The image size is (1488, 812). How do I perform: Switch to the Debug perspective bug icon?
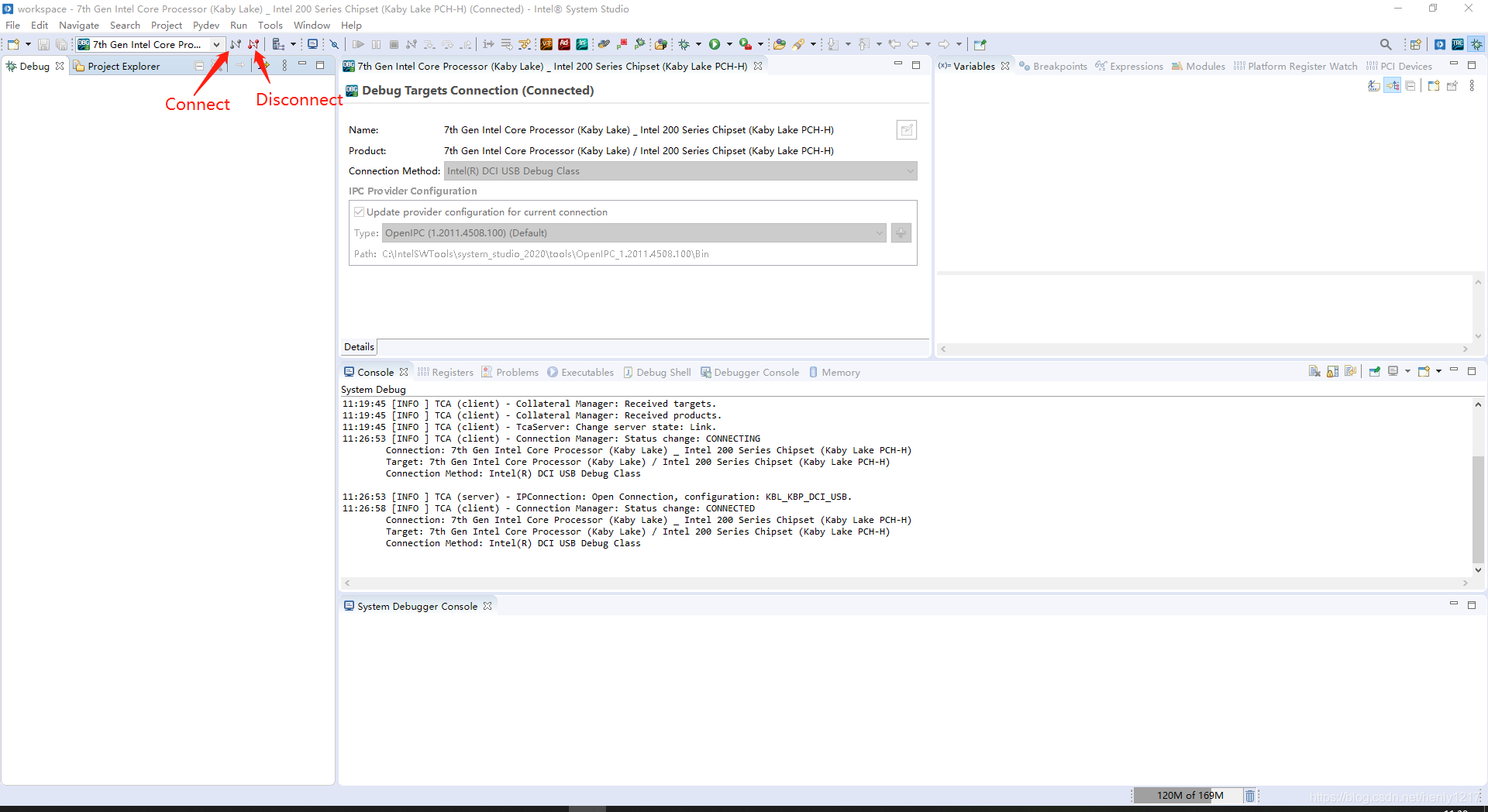1477,44
